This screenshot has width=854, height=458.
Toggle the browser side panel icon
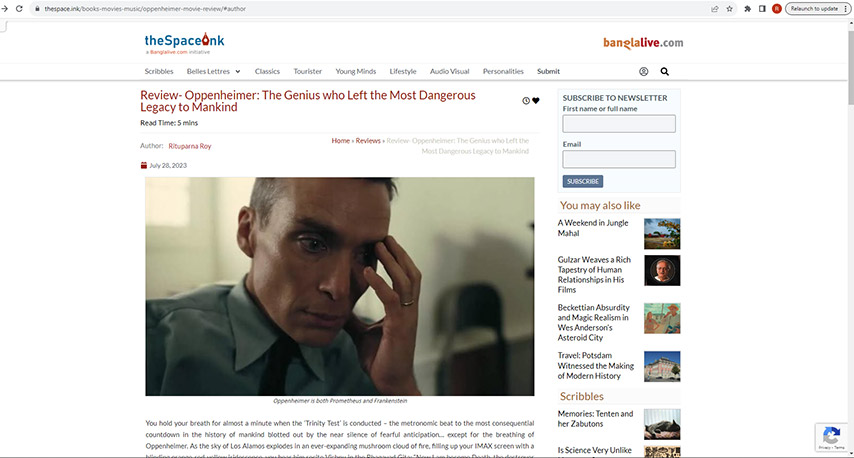coord(762,9)
